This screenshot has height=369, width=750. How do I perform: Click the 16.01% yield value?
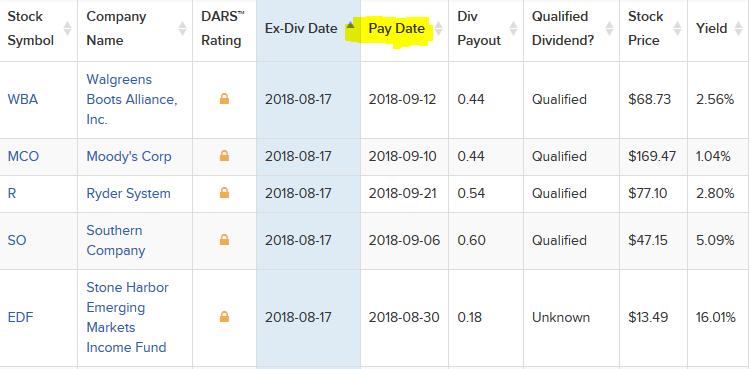(x=716, y=317)
